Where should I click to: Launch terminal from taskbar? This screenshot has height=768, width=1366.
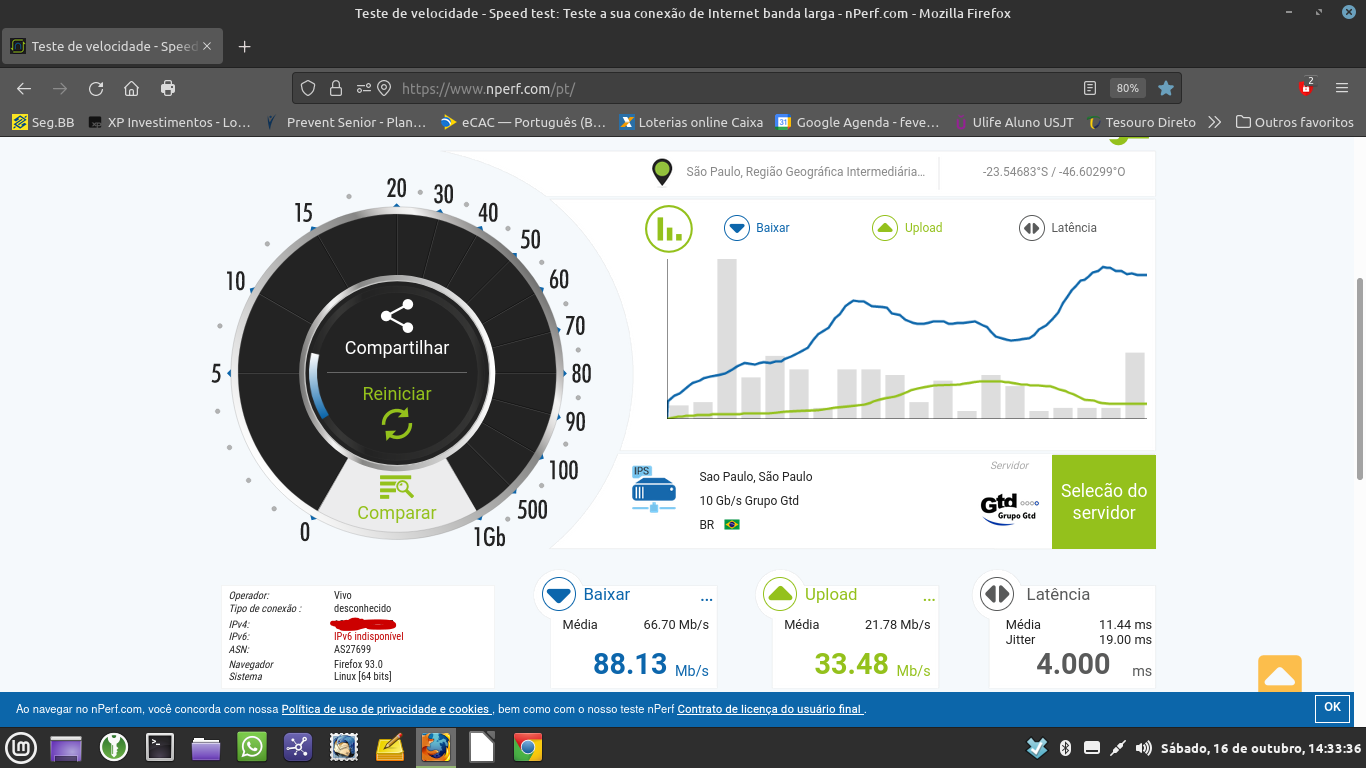pyautogui.click(x=160, y=747)
